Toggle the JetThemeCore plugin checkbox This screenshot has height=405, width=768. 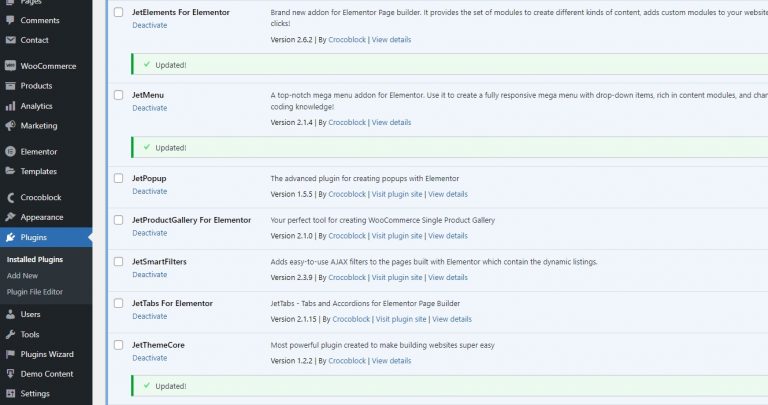point(119,345)
